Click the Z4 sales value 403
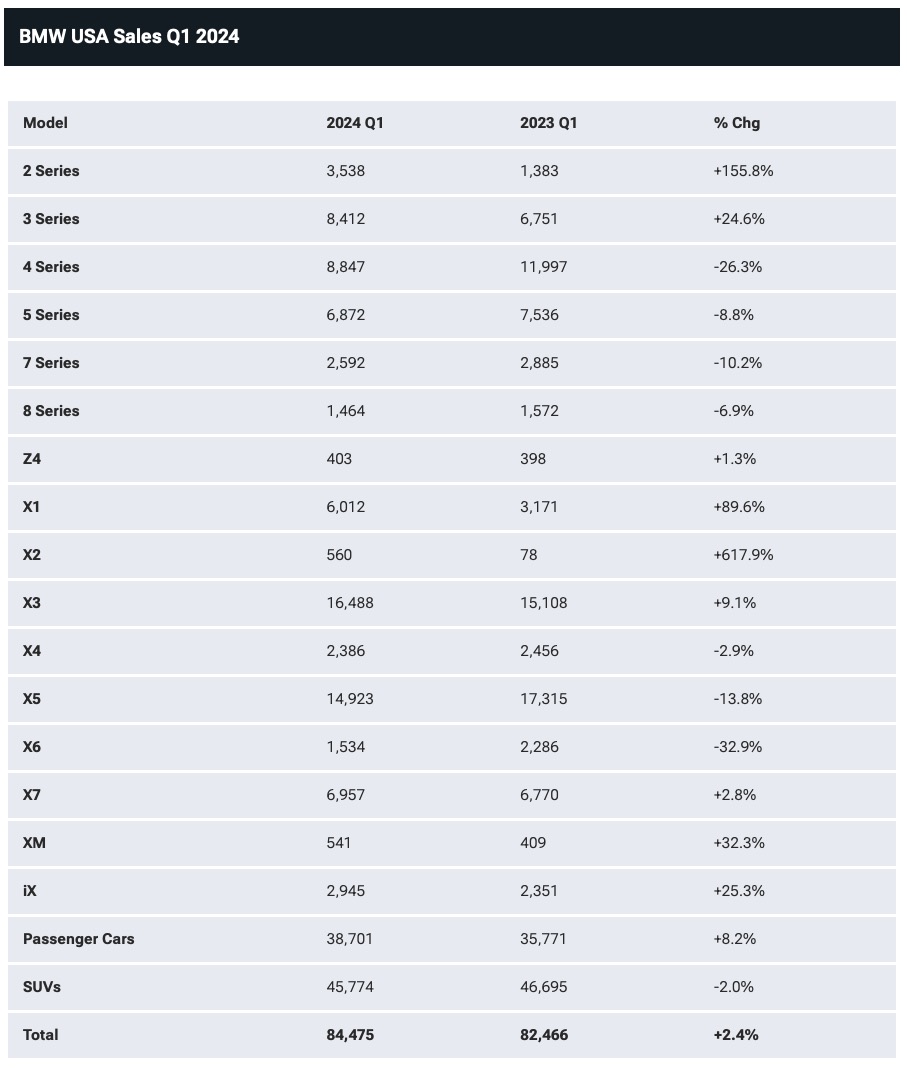The image size is (907, 1068). pyautogui.click(x=339, y=459)
